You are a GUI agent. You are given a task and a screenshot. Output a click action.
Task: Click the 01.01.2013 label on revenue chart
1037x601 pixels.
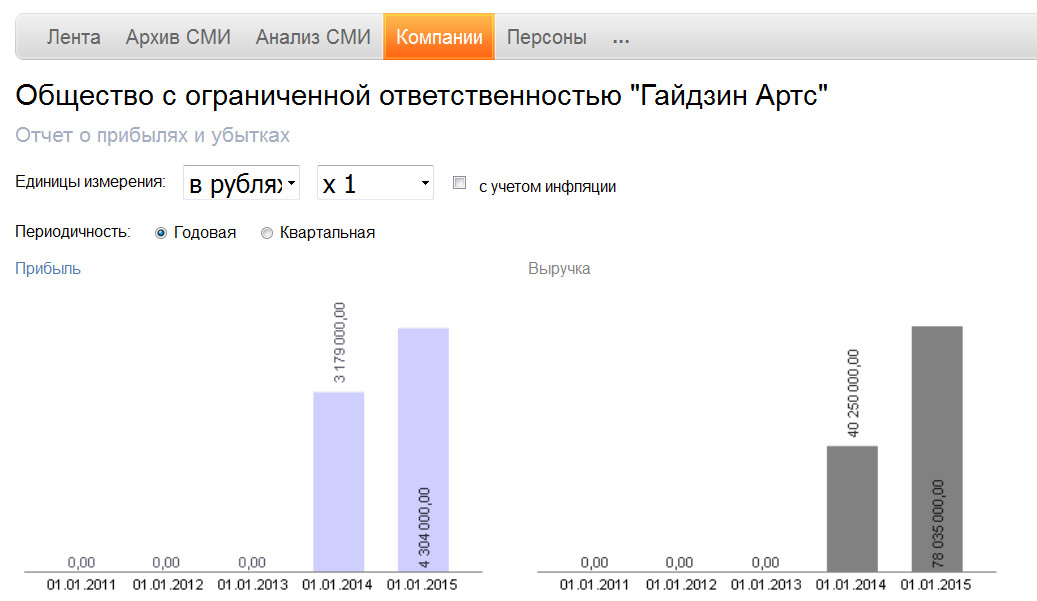pos(766,585)
